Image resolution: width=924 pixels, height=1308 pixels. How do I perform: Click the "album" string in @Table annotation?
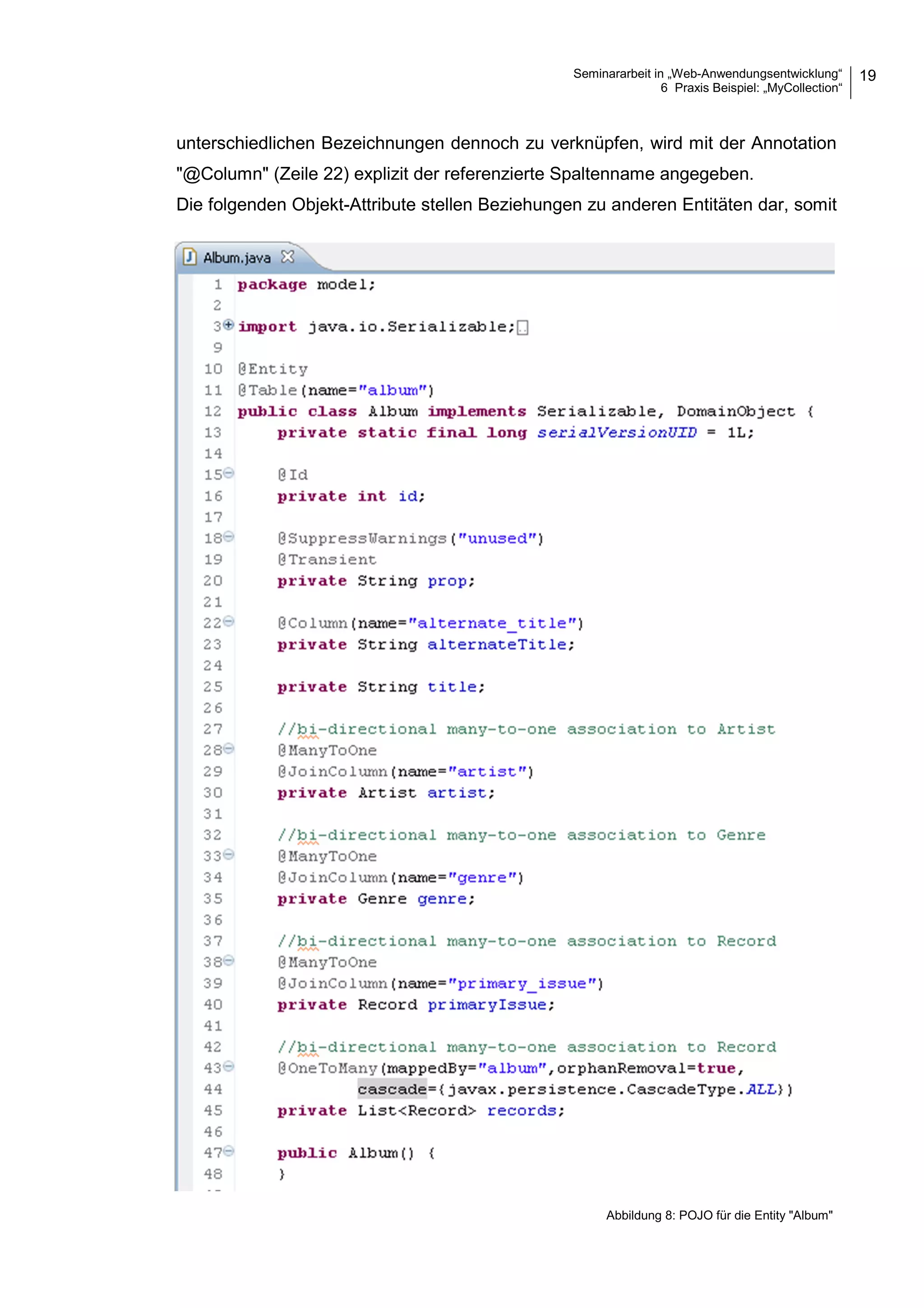point(392,391)
